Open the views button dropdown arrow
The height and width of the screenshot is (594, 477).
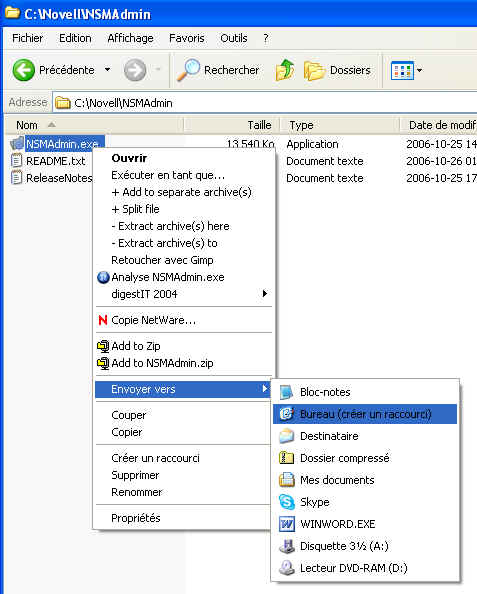point(419,70)
